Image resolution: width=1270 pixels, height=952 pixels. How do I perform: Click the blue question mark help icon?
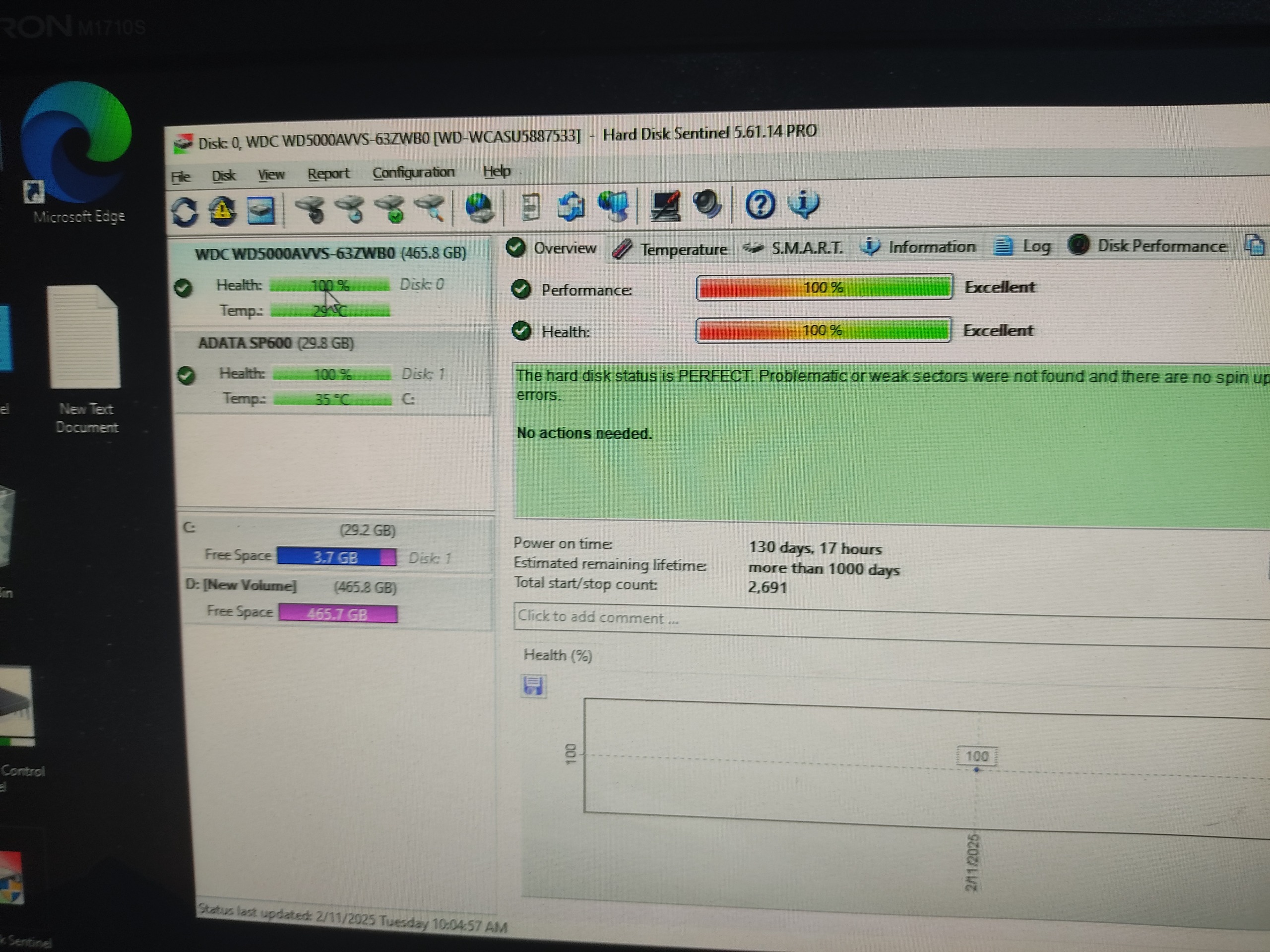760,204
